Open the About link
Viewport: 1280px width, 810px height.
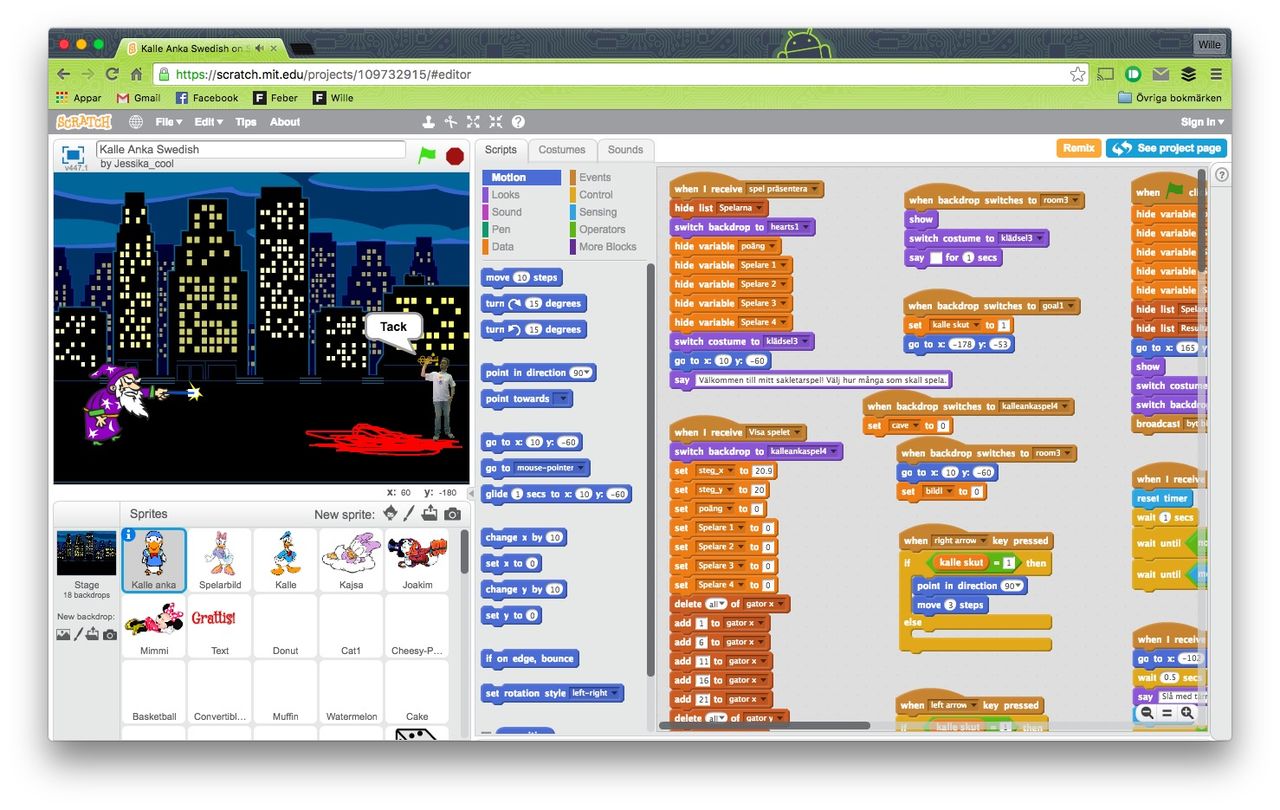pos(285,122)
